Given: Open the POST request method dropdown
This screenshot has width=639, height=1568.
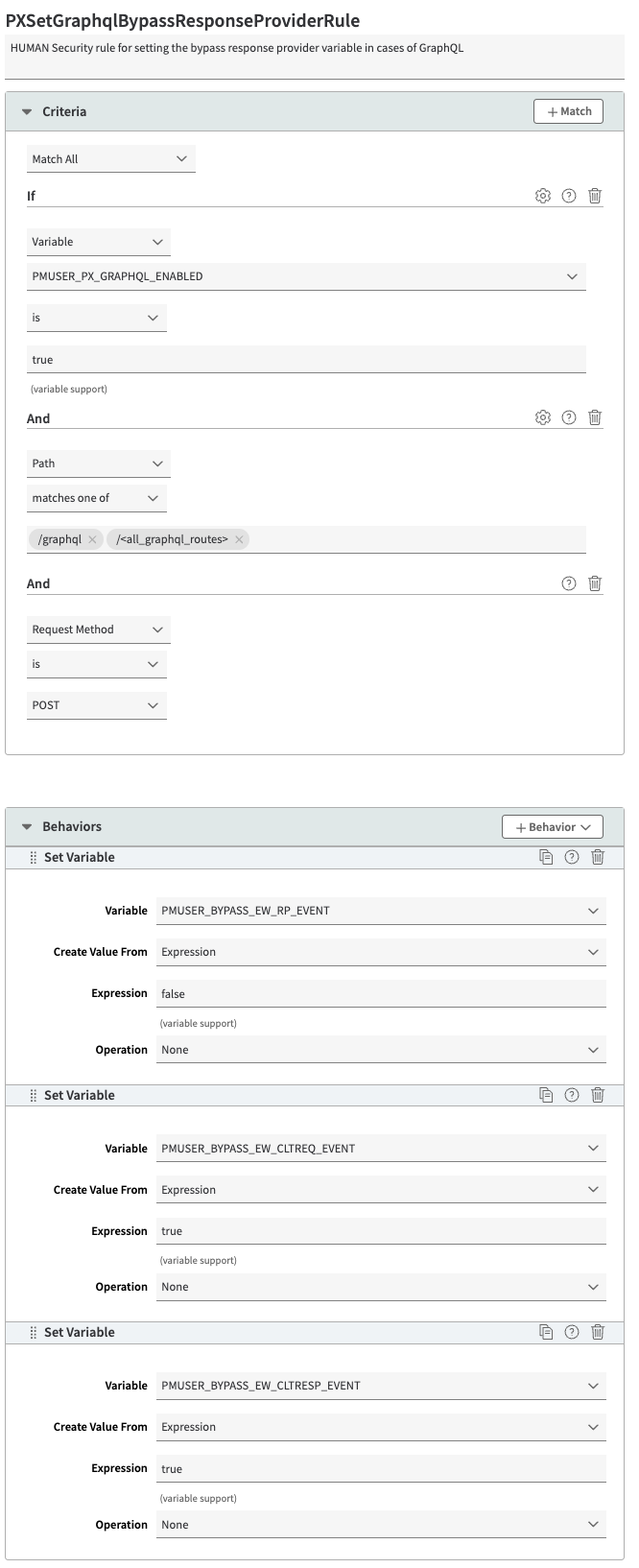Looking at the screenshot, I should 96,705.
